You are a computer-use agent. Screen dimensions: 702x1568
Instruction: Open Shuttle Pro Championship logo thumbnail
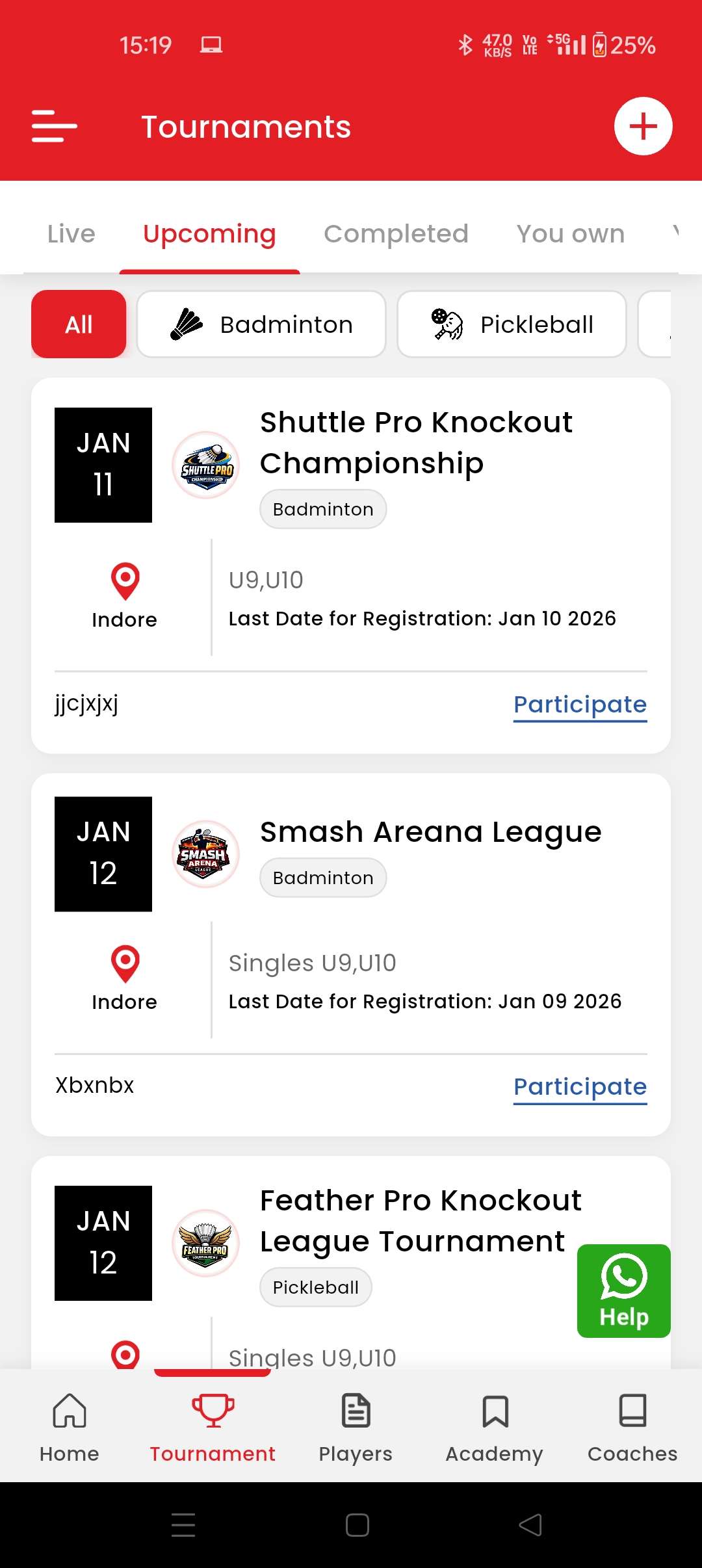click(206, 465)
